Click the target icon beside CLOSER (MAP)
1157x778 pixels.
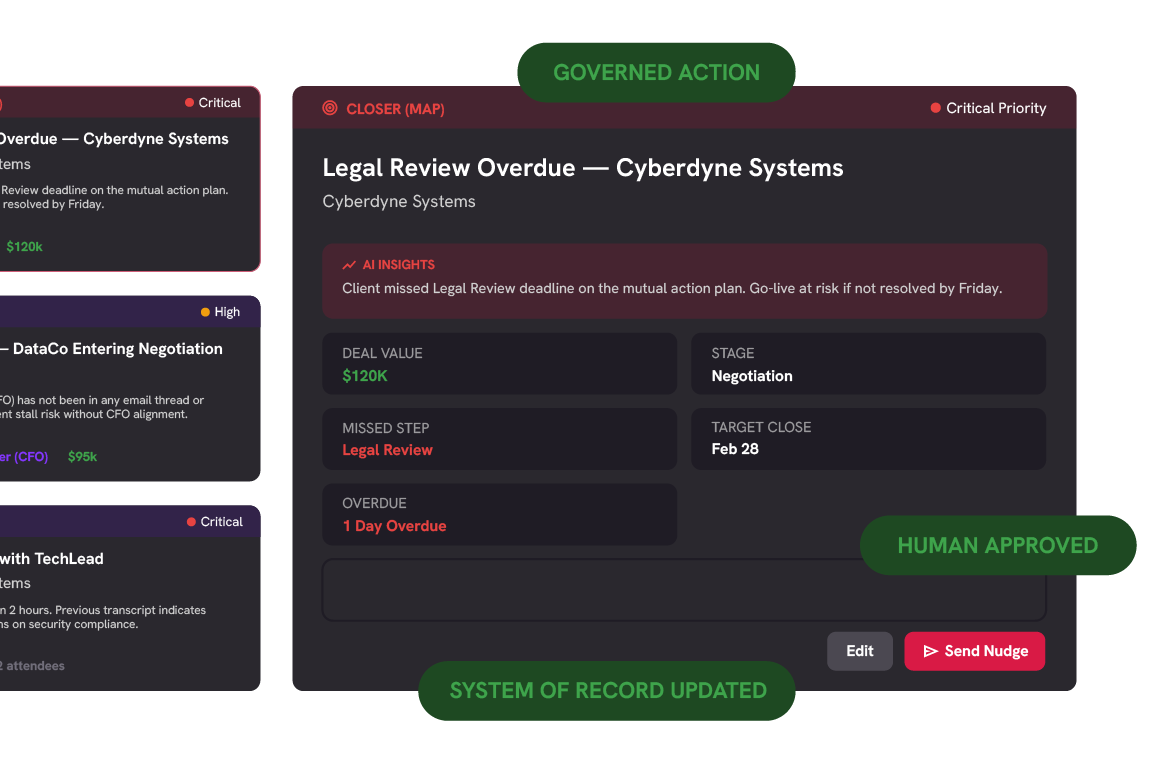click(330, 109)
